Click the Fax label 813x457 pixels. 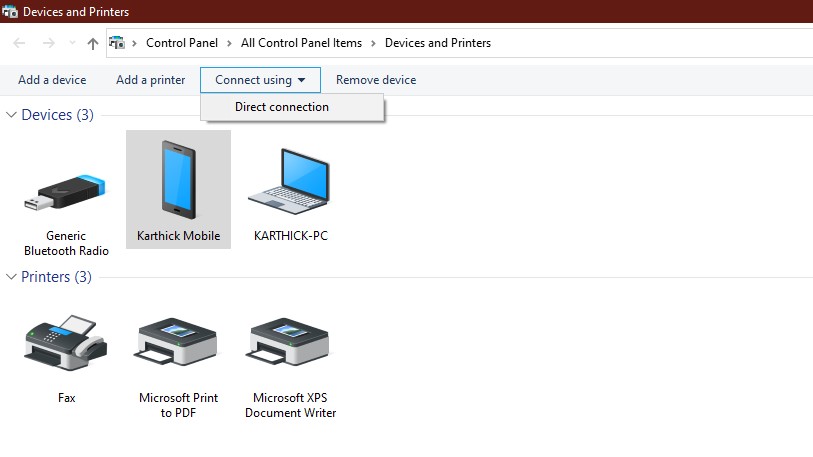coord(66,398)
